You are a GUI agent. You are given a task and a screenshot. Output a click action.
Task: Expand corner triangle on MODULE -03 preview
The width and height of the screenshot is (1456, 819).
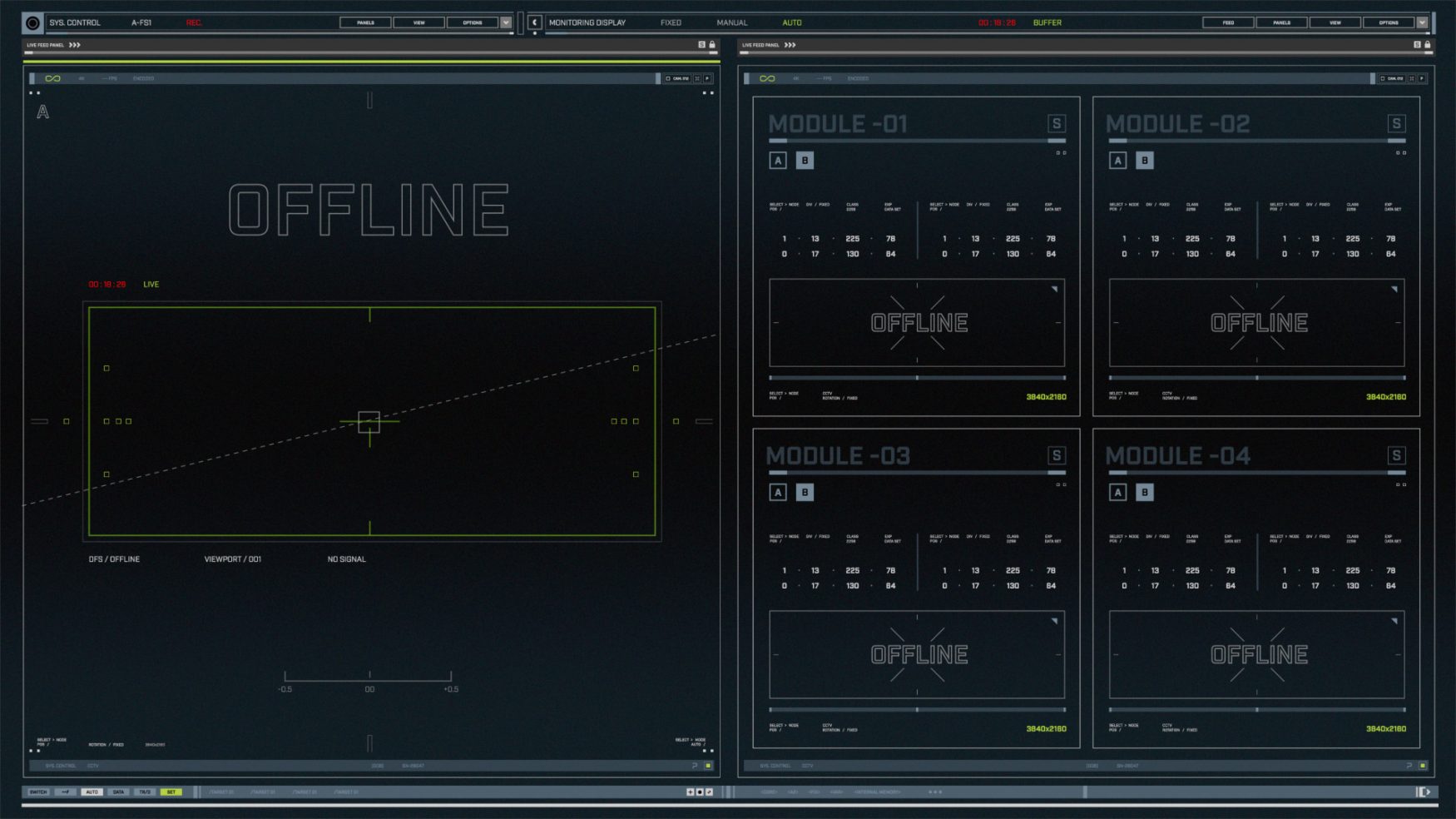coord(1054,621)
